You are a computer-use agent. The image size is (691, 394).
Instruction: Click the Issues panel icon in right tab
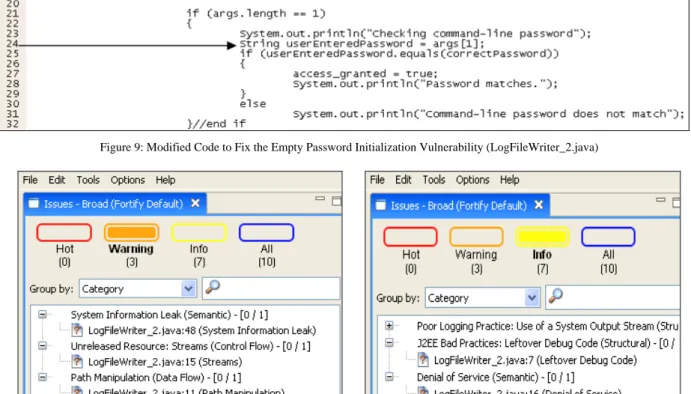(381, 205)
